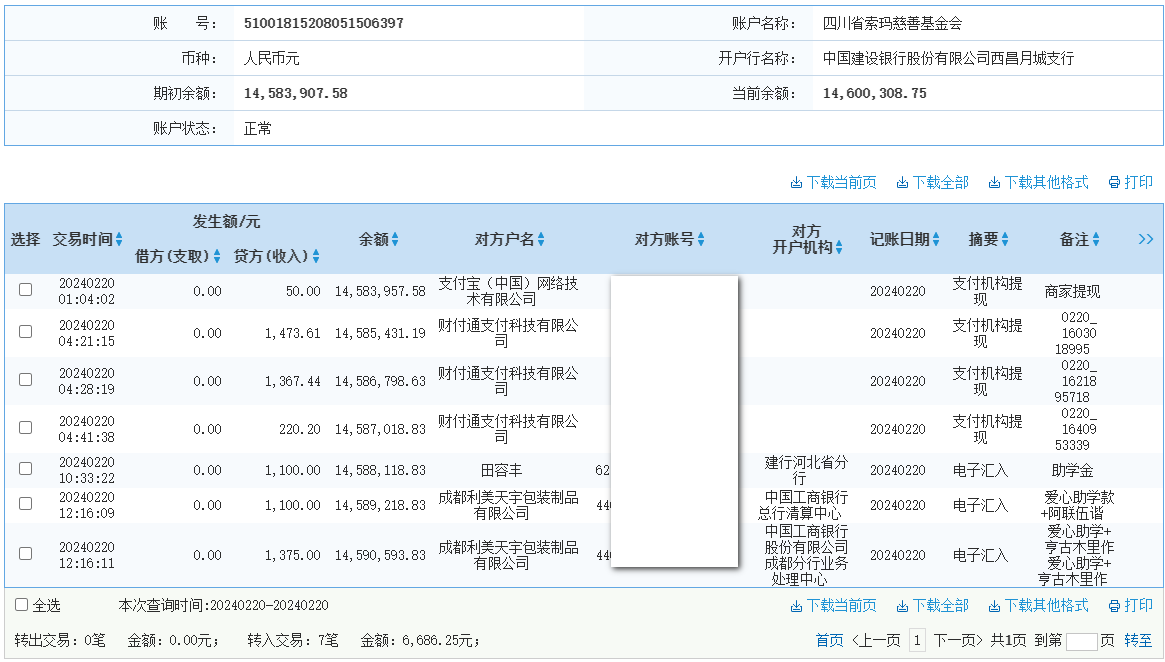This screenshot has width=1165, height=662.
Task: Select the account name 四川省索玛慈善基金会
Action: (892, 23)
